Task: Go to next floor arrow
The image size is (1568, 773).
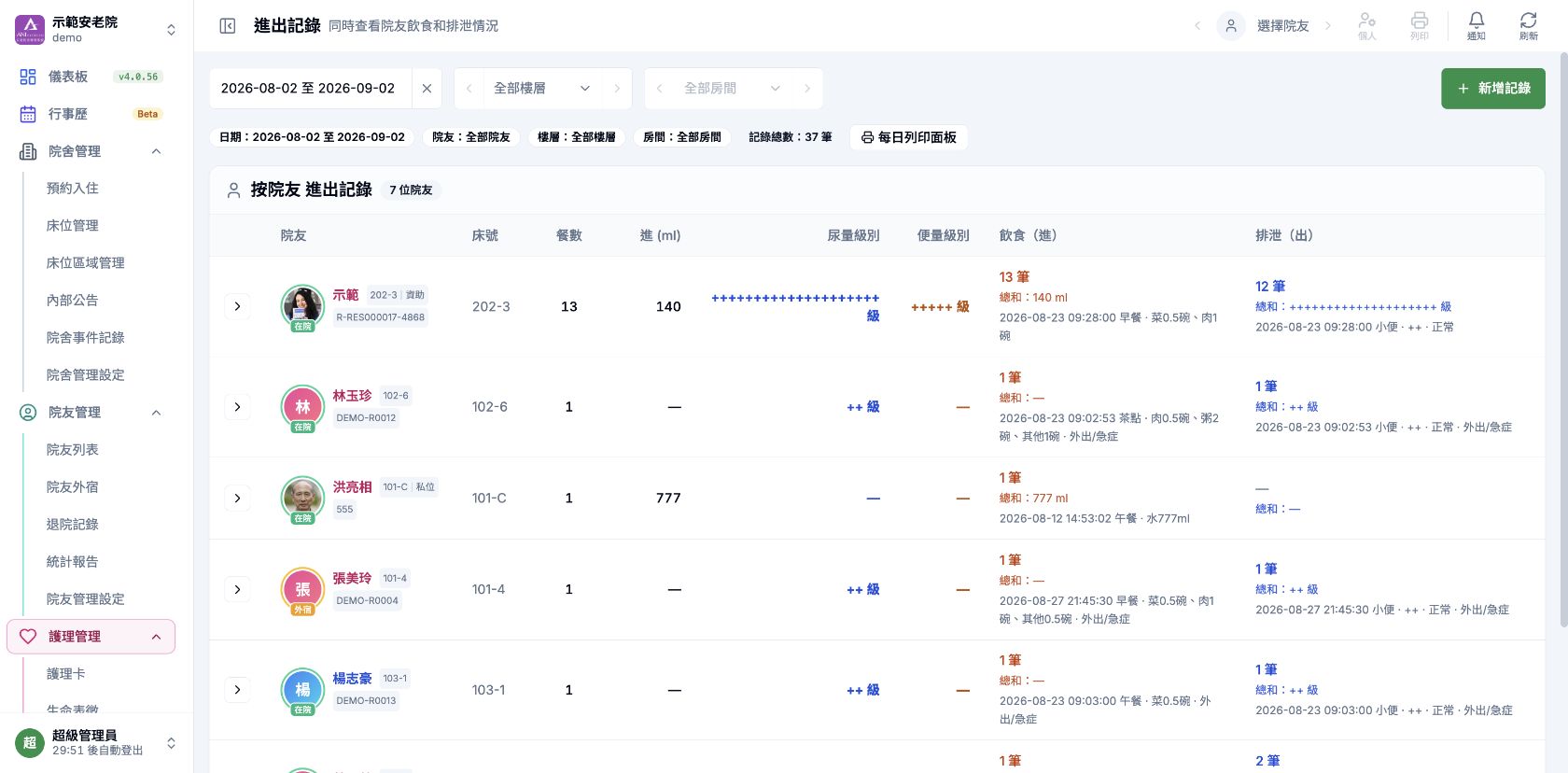Action: click(617, 89)
